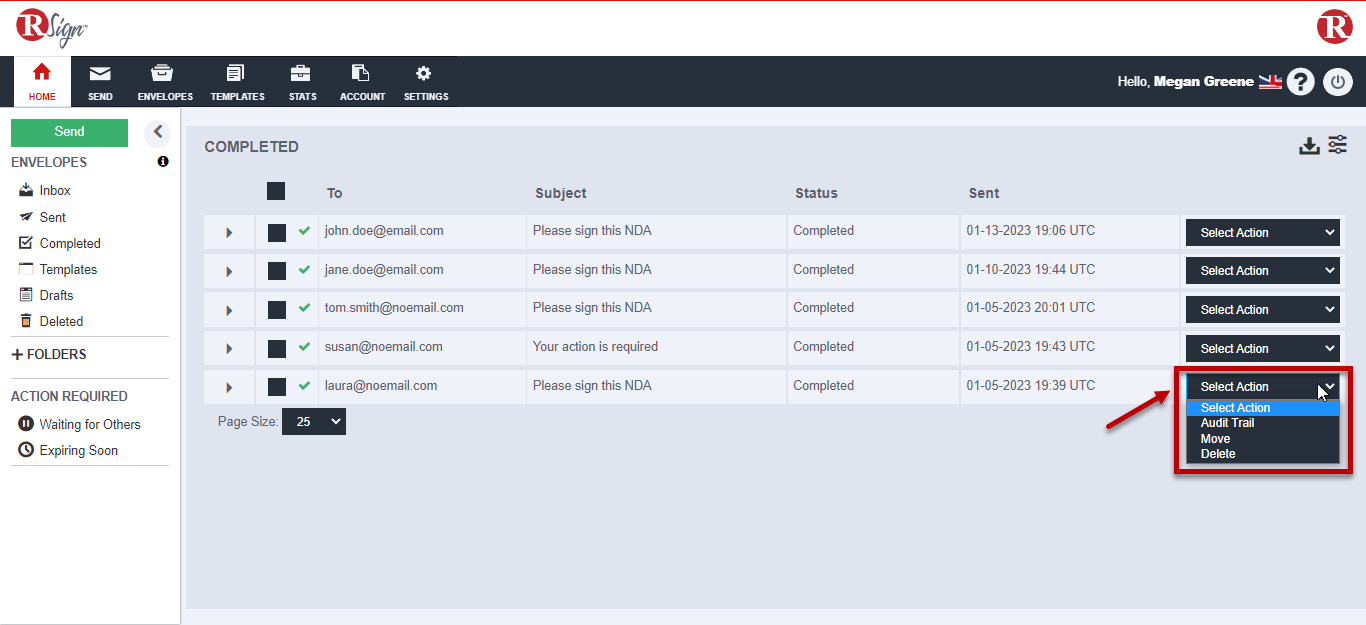
Task: Collapse the sidebar with the chevron button
Action: [157, 132]
